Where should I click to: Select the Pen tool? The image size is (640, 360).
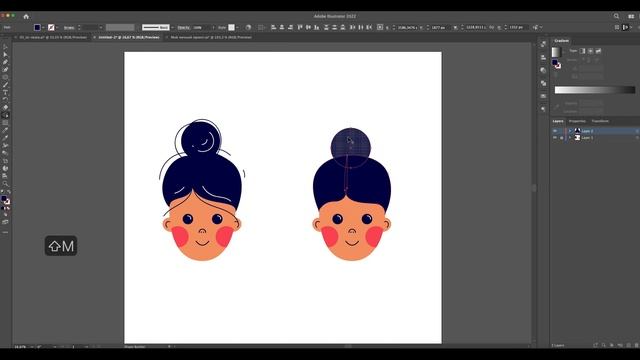[x=5, y=62]
